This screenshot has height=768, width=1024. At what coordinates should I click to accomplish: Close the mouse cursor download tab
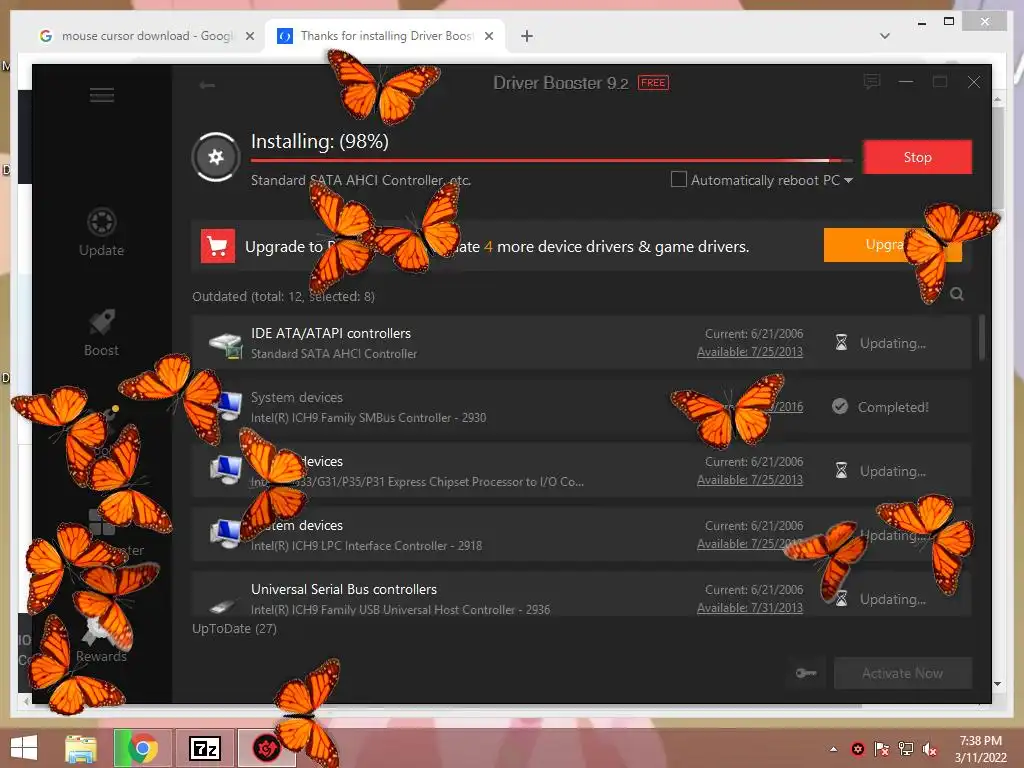tap(249, 36)
